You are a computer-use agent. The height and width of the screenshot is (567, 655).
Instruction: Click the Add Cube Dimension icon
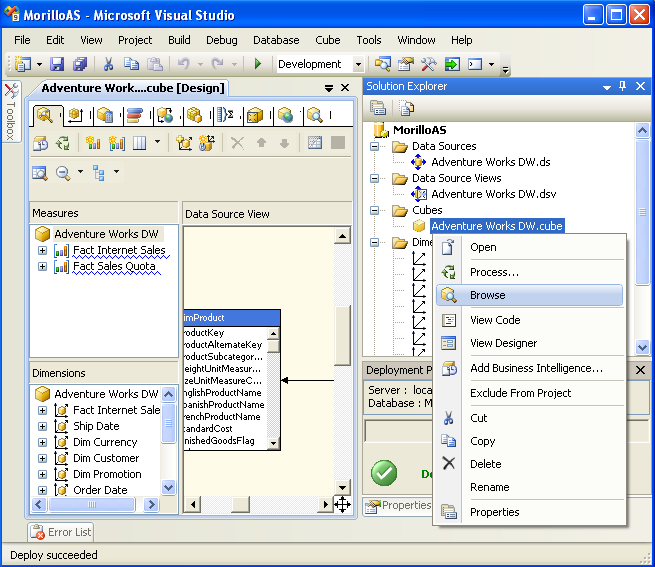coord(184,143)
